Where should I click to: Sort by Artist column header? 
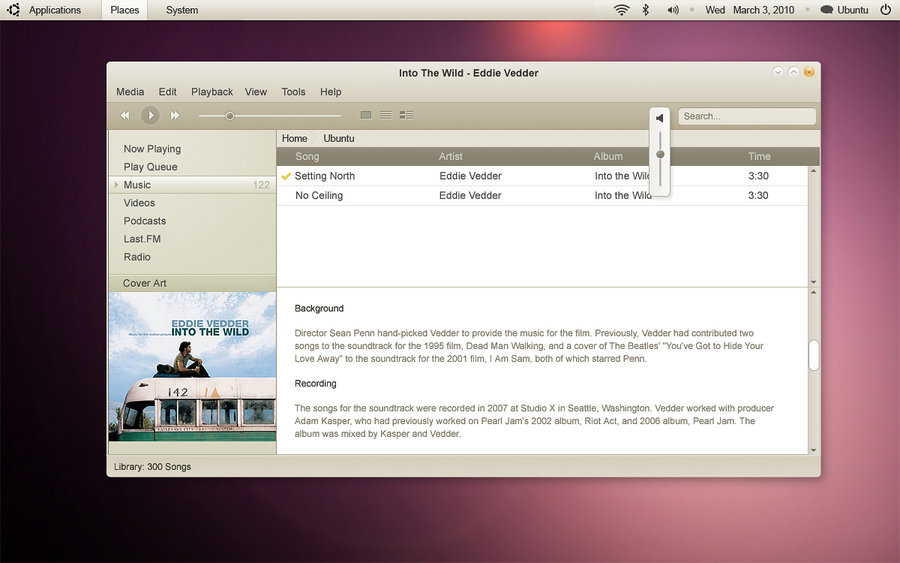451,156
